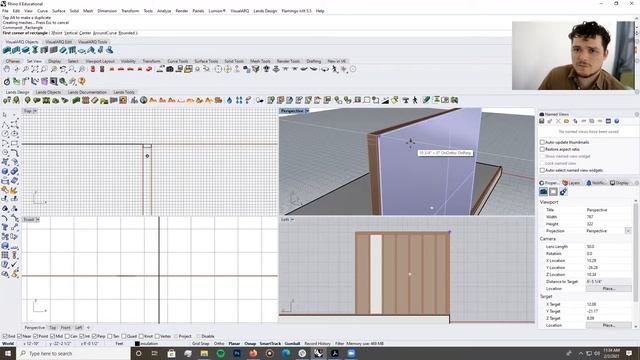Toggle the Mid osnap checkbox

click(52, 336)
